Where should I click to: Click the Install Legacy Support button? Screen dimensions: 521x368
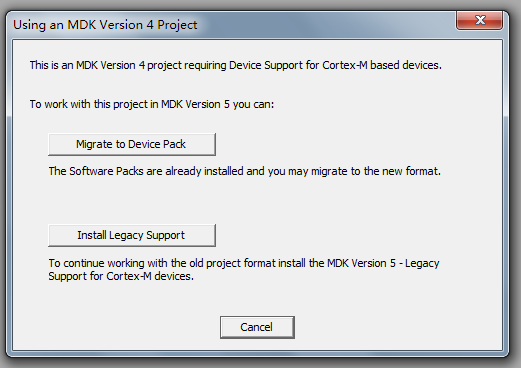coord(132,235)
